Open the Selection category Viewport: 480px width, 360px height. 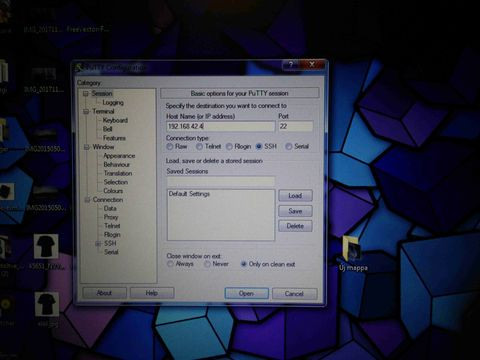pyautogui.click(x=116, y=182)
